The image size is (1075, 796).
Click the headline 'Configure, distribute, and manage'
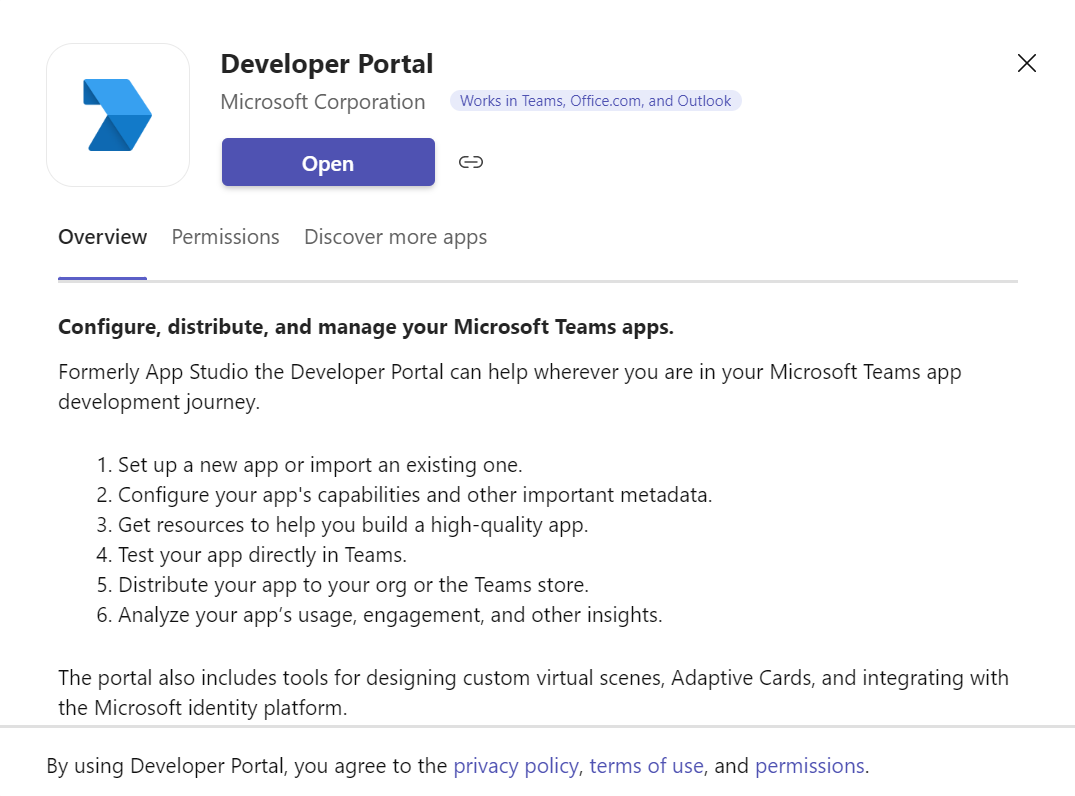(x=366, y=327)
